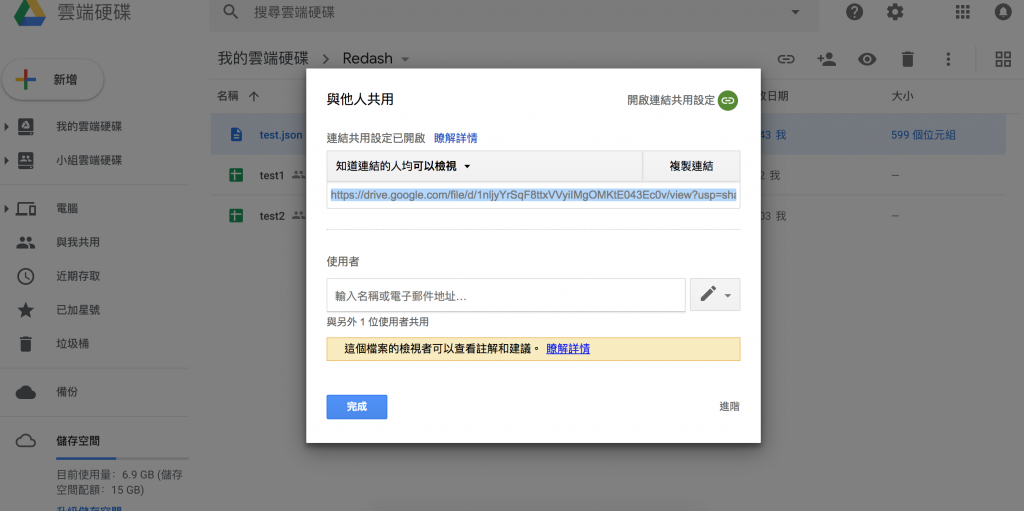
Task: Expand 小組雲端硬碟 tree arrow
Action: (7, 160)
